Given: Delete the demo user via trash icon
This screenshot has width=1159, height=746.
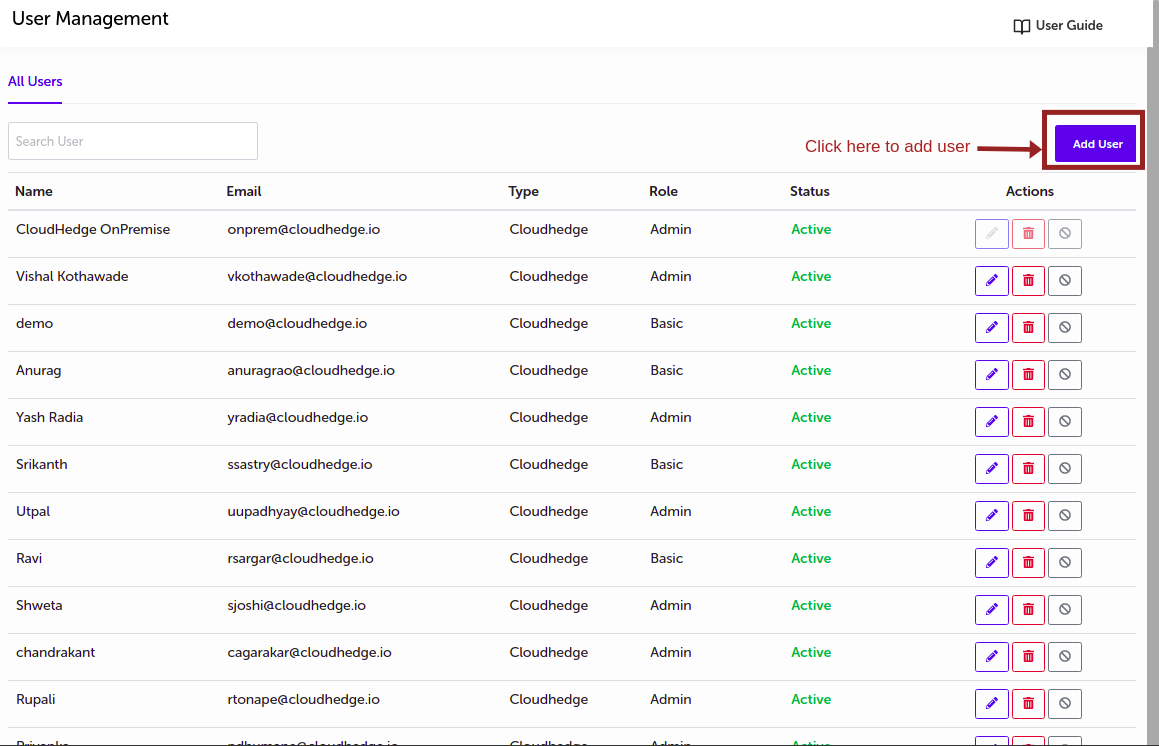Looking at the screenshot, I should (x=1028, y=328).
